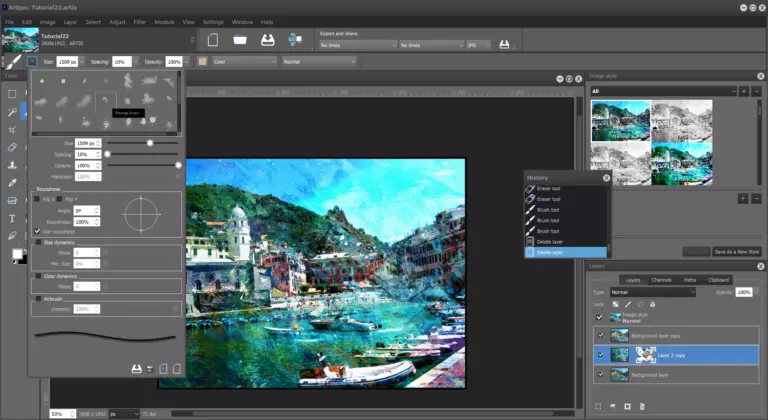Select the rectangular selection tool
Screen dimensions: 768x420
pos(12,93)
